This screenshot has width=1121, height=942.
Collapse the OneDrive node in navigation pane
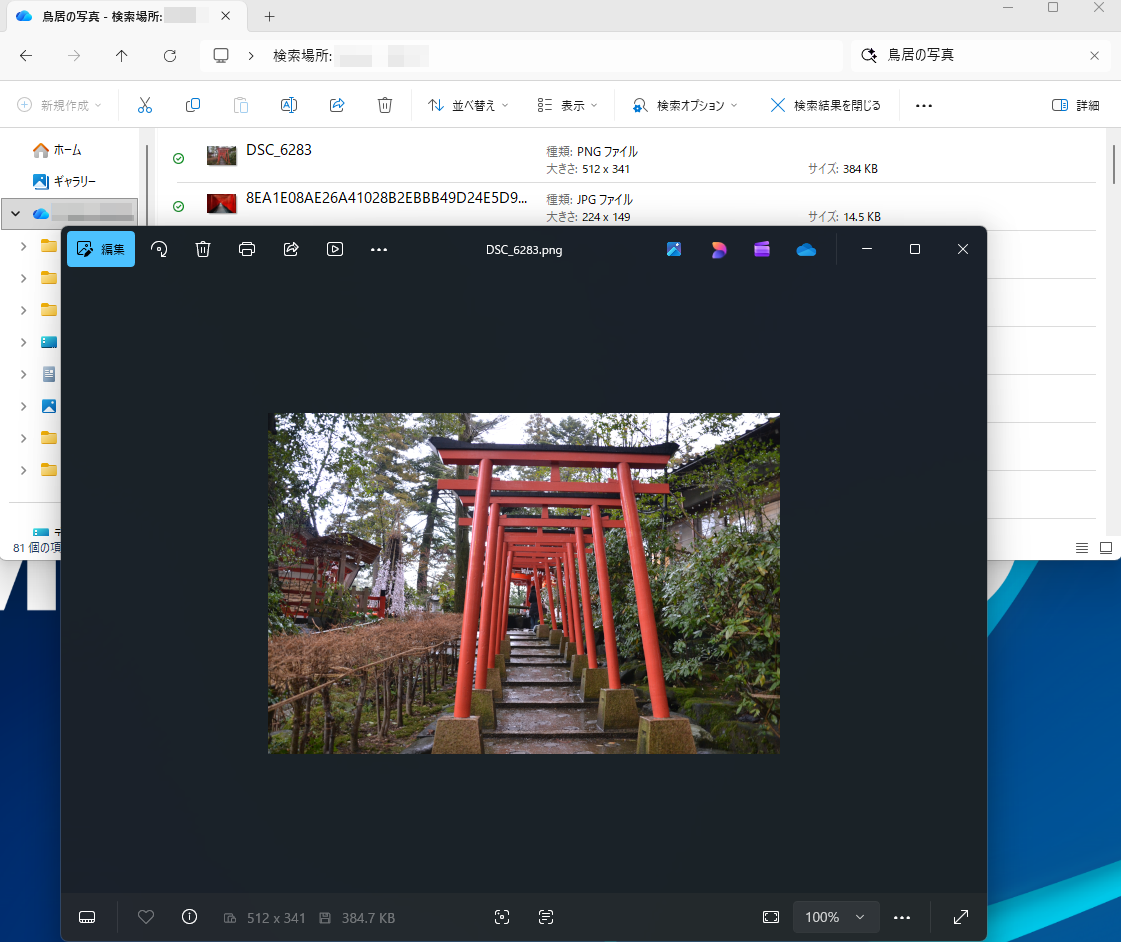point(16,214)
